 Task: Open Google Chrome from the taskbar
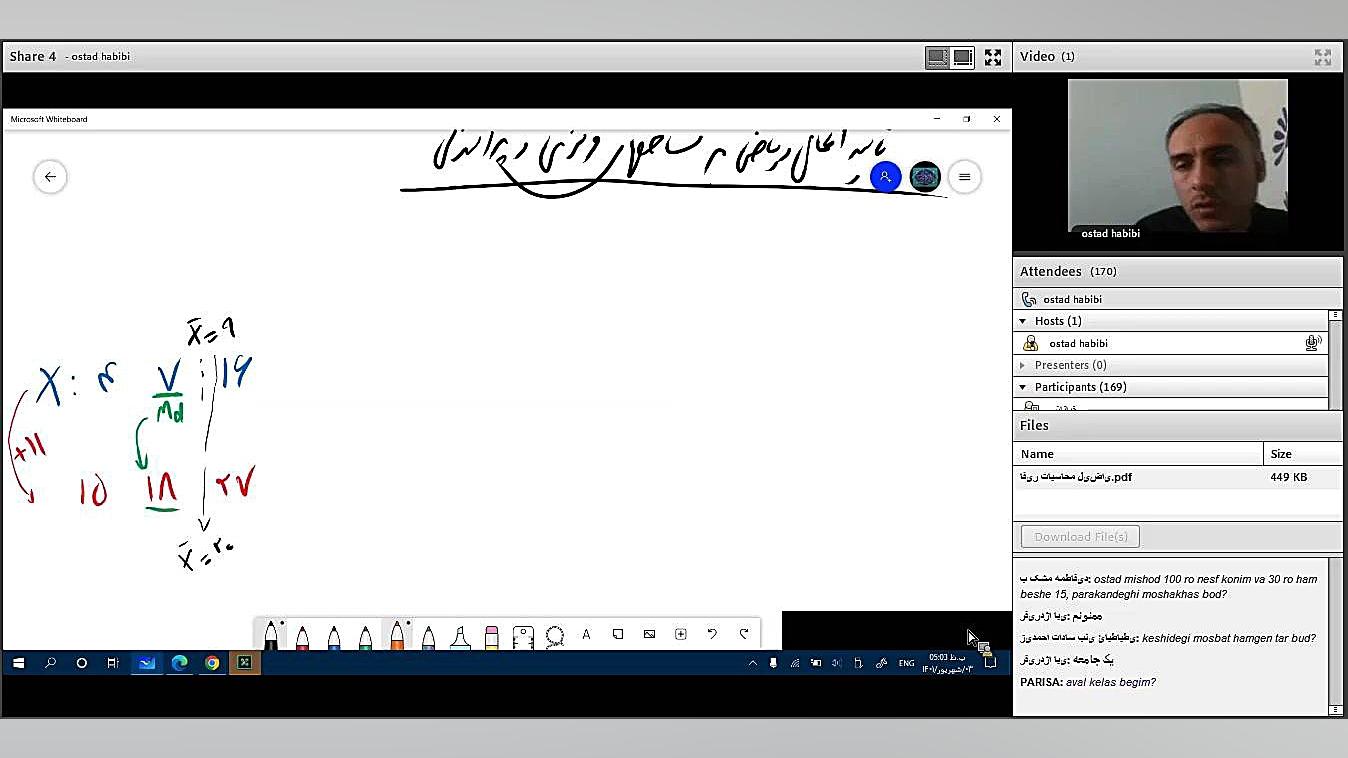[212, 662]
